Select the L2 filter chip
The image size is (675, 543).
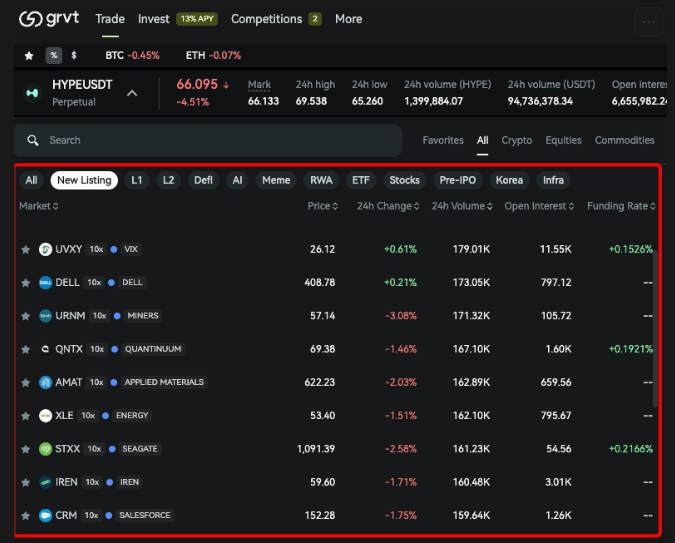coord(168,180)
